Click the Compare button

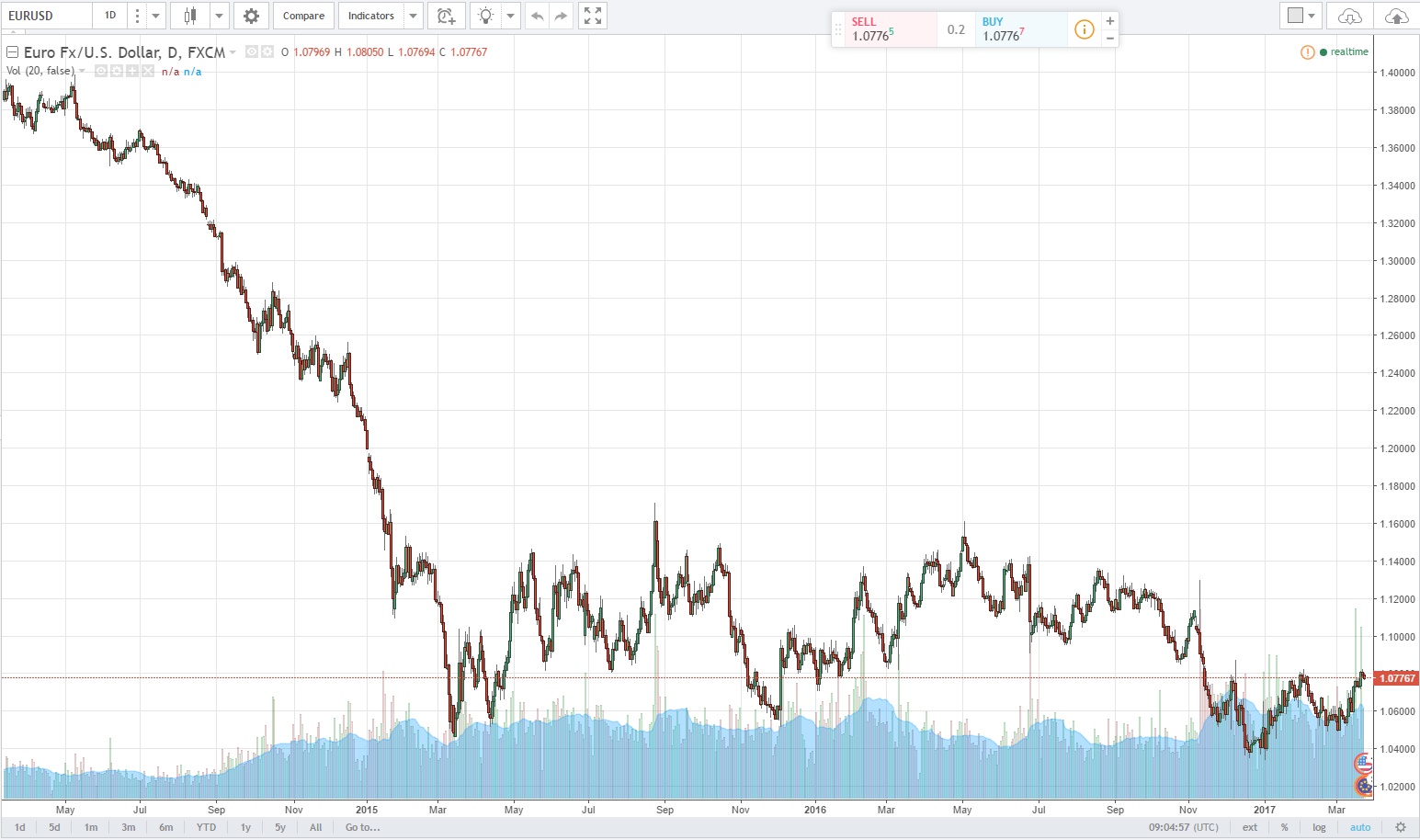(x=303, y=16)
